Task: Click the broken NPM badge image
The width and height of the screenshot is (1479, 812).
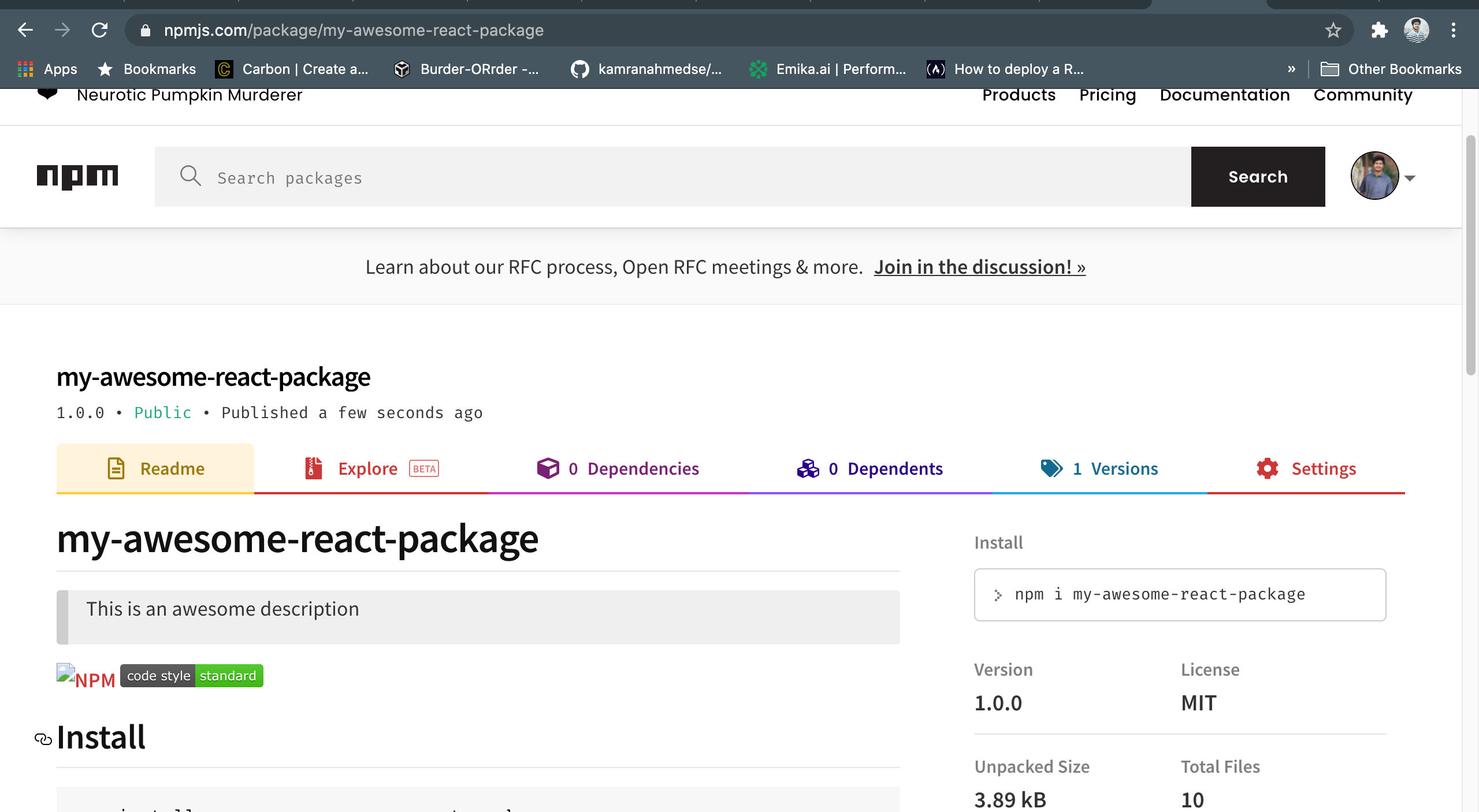Action: coord(86,677)
